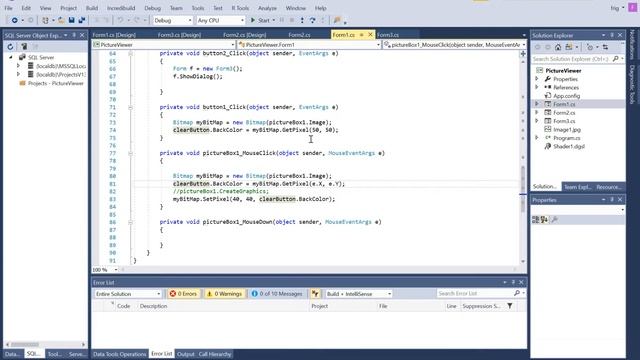Screen dimensions: 640x360
Task: Save the current file with the disk icon
Action: pos(71,20)
